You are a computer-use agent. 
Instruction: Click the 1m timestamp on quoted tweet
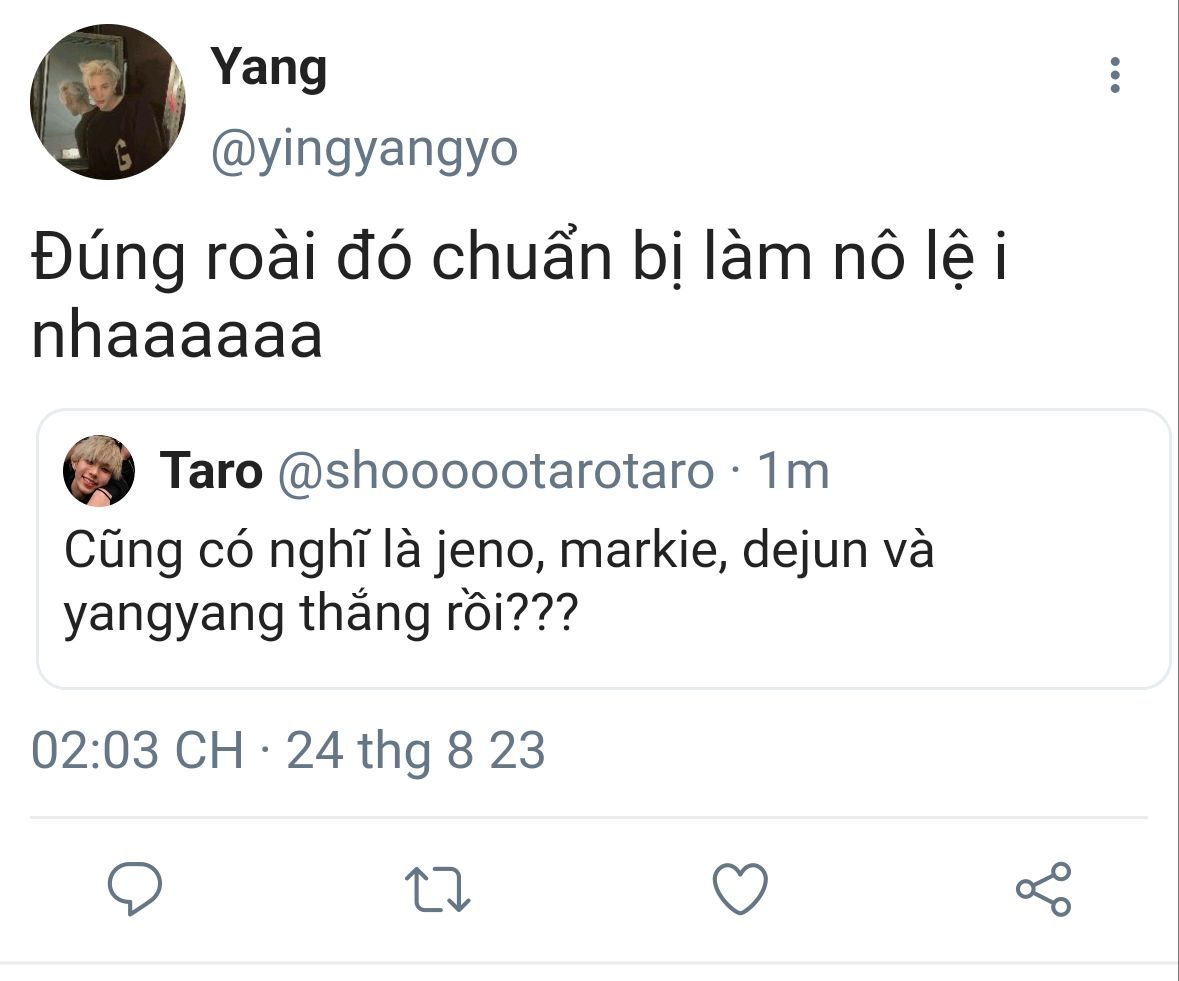pos(793,471)
